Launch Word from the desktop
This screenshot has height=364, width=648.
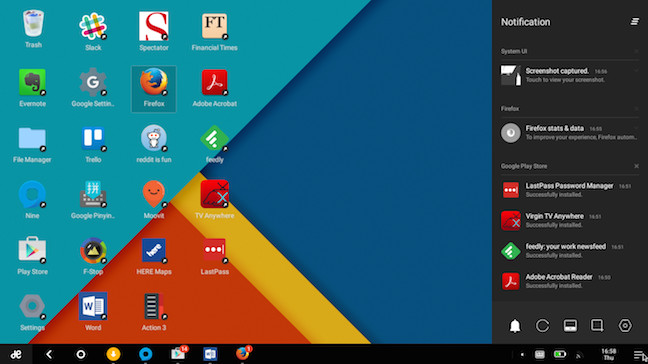[93, 306]
